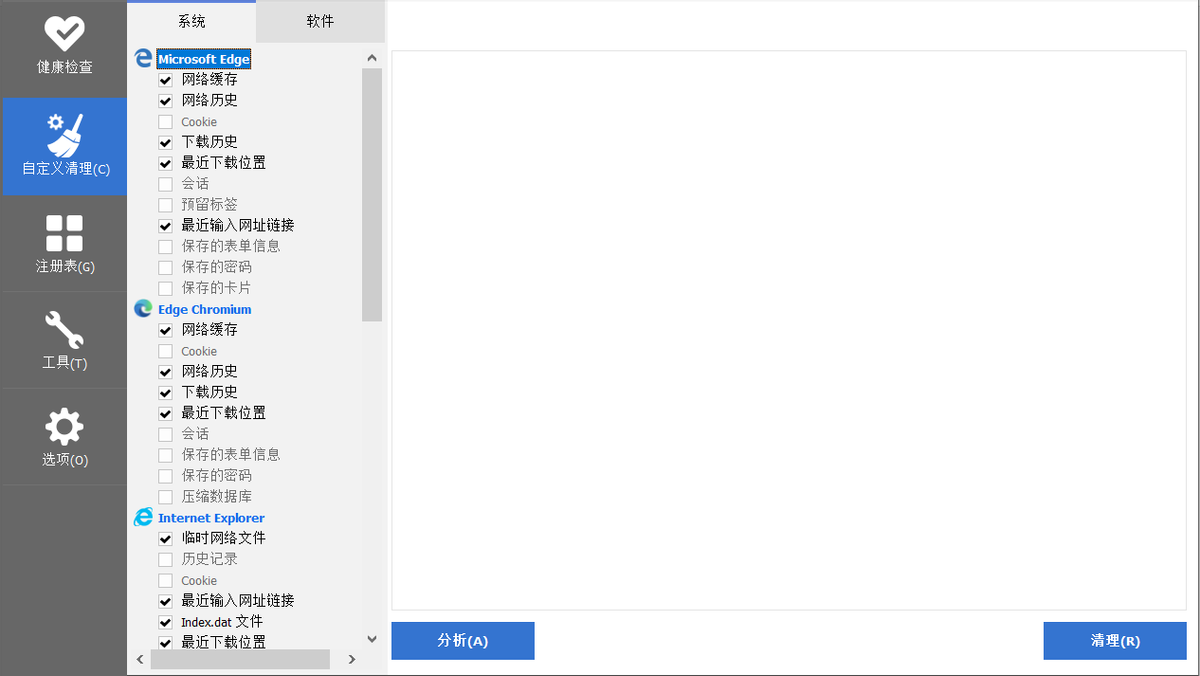
Task: Switch to the 软件 tab
Action: (x=319, y=20)
